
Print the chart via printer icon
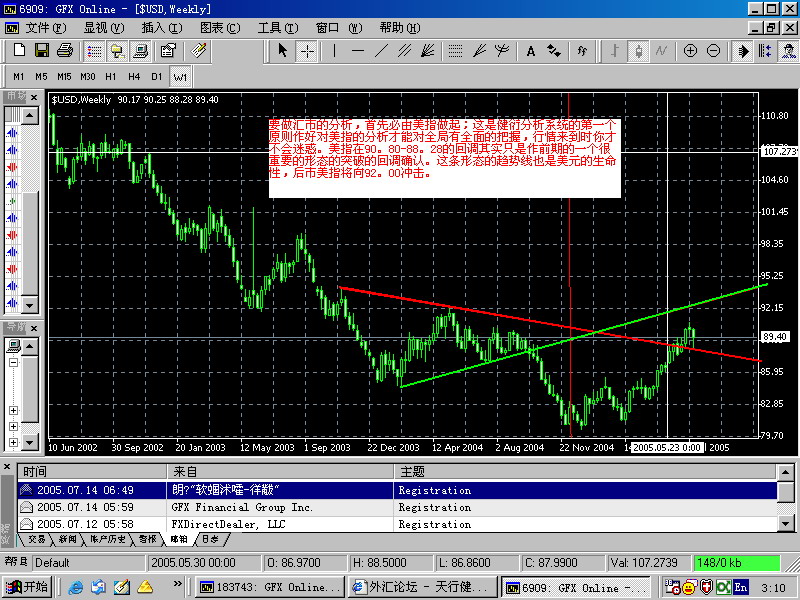[x=65, y=51]
